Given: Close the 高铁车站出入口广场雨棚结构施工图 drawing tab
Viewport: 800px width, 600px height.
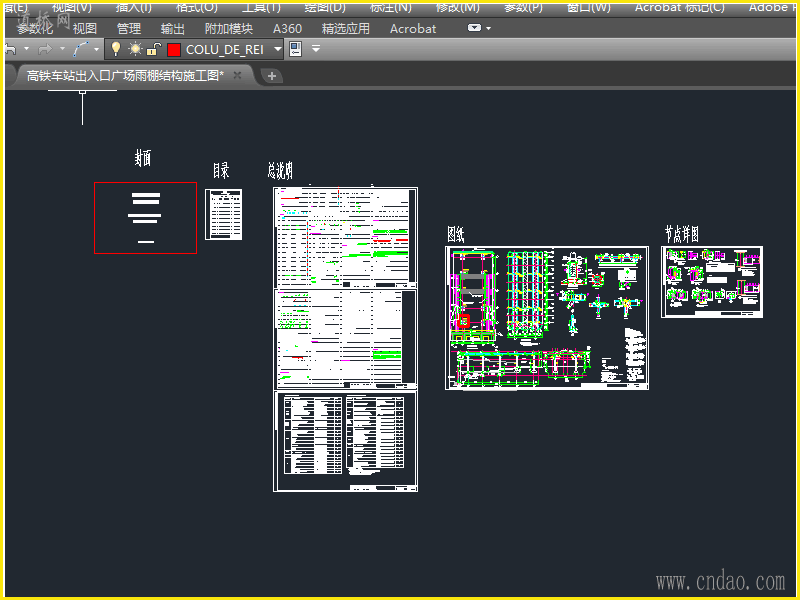Looking at the screenshot, I should tap(238, 75).
